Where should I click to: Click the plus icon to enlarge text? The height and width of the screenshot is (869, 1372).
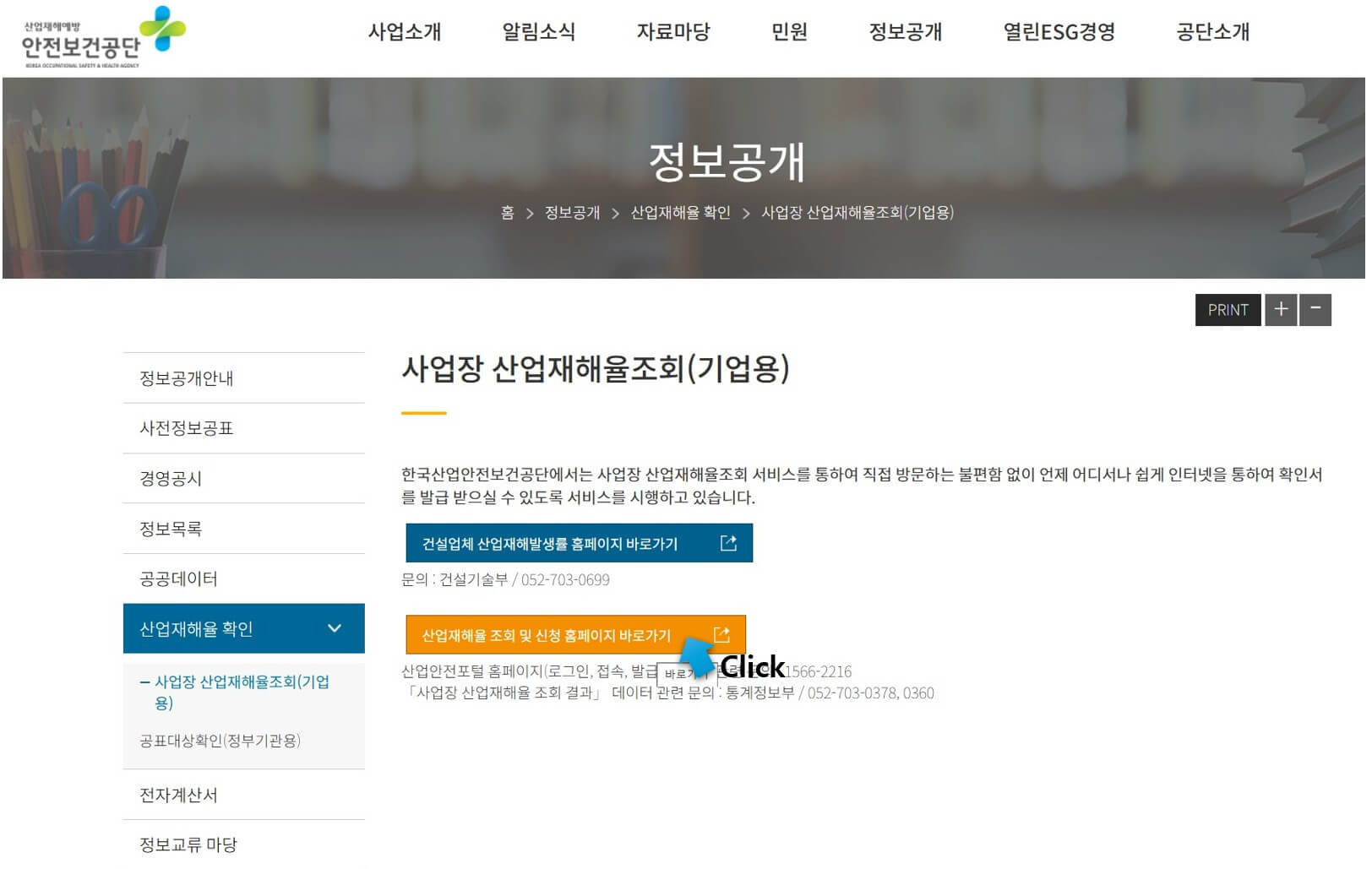coord(1280,309)
